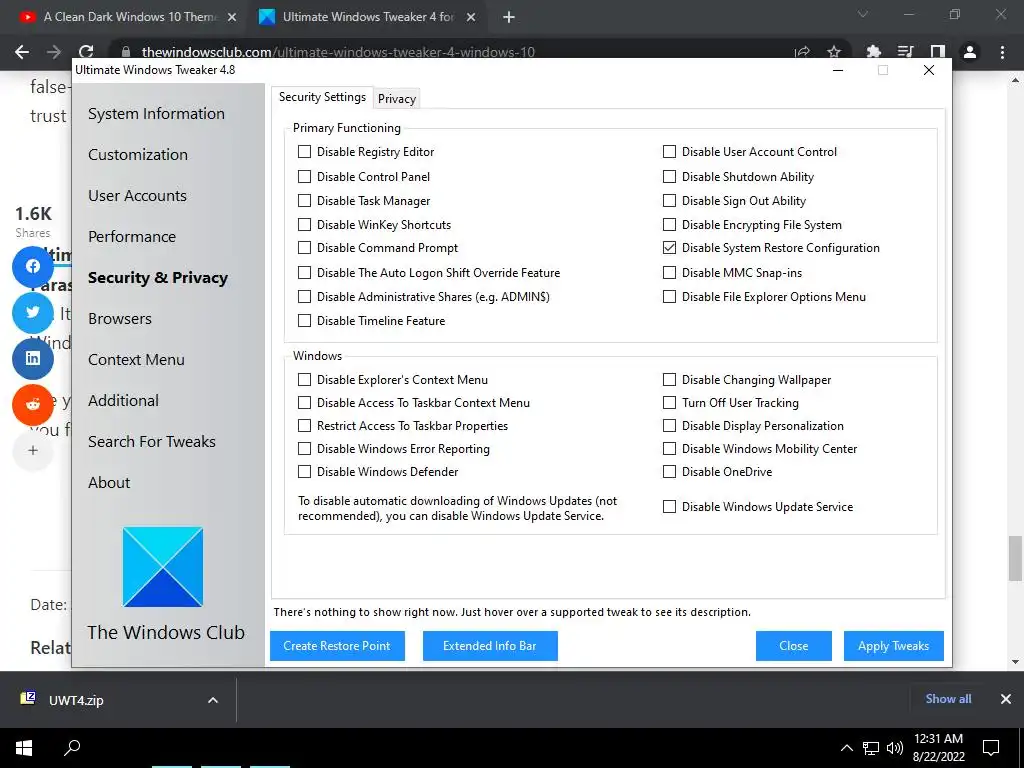Enable Disable Registry Editor checkbox
1024x768 pixels.
(304, 152)
